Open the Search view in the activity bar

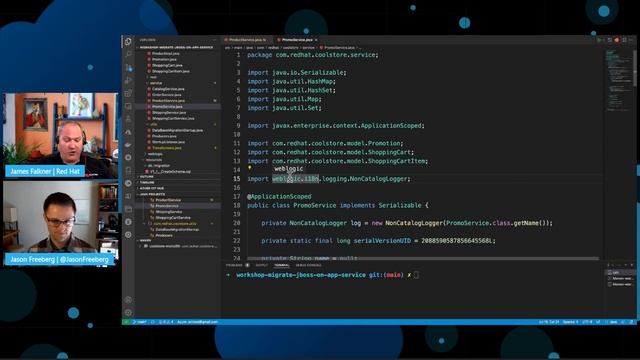pos(128,54)
